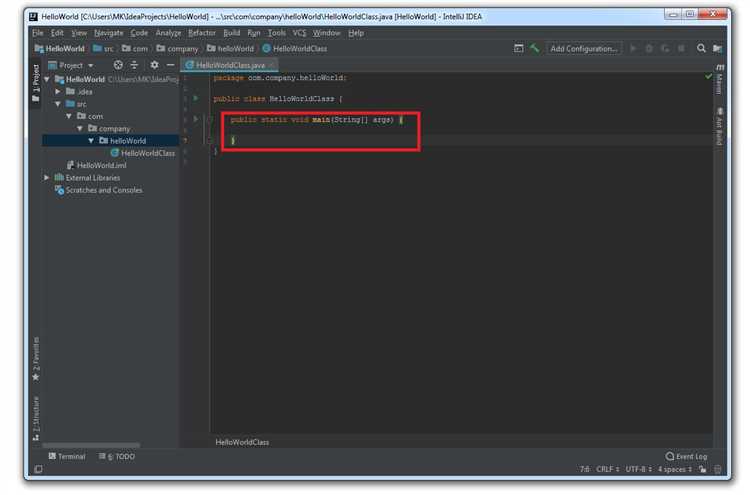
Task: Open the Event Log
Action: point(686,456)
